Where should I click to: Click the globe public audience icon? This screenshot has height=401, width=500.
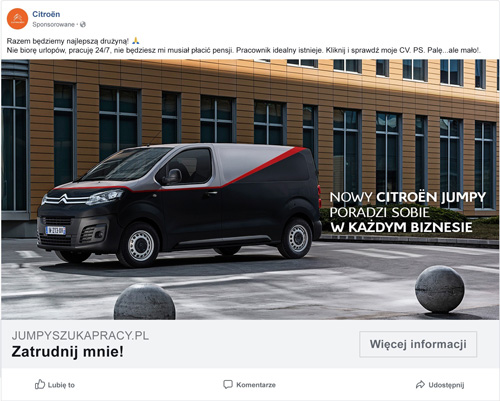click(x=83, y=24)
